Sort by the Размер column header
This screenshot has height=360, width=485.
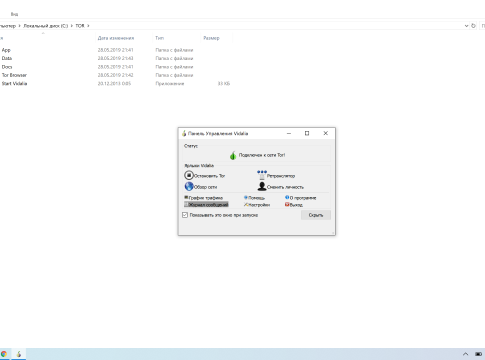pos(211,38)
